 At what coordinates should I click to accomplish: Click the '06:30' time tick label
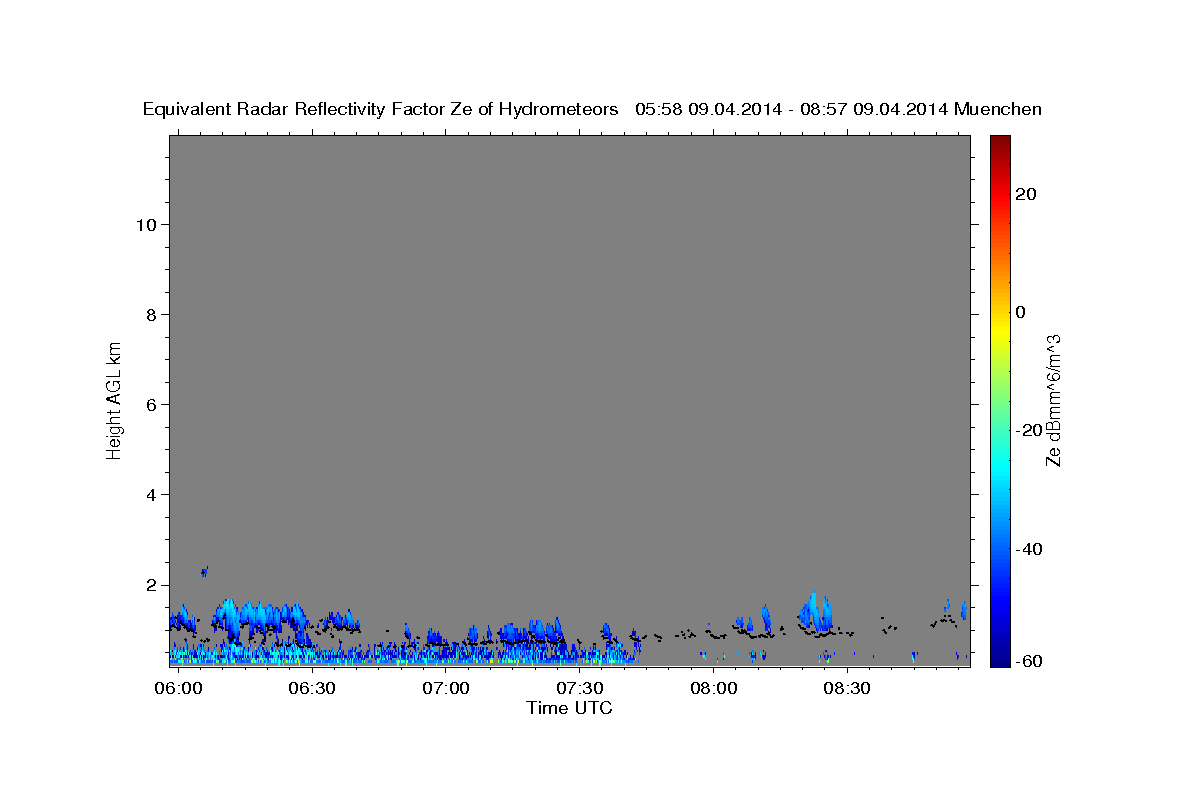pyautogui.click(x=312, y=689)
